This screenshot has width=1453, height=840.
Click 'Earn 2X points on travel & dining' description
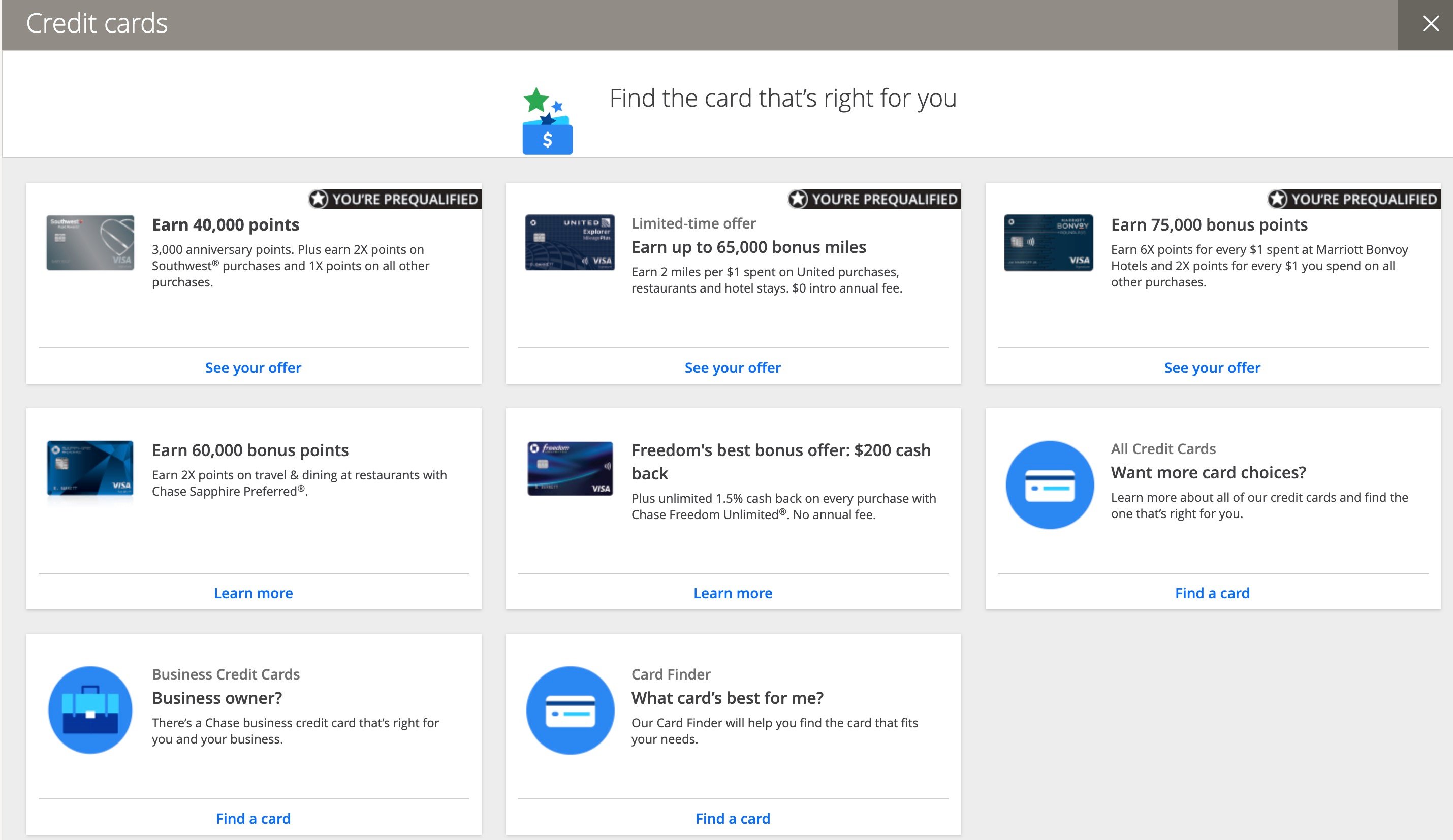tap(299, 483)
